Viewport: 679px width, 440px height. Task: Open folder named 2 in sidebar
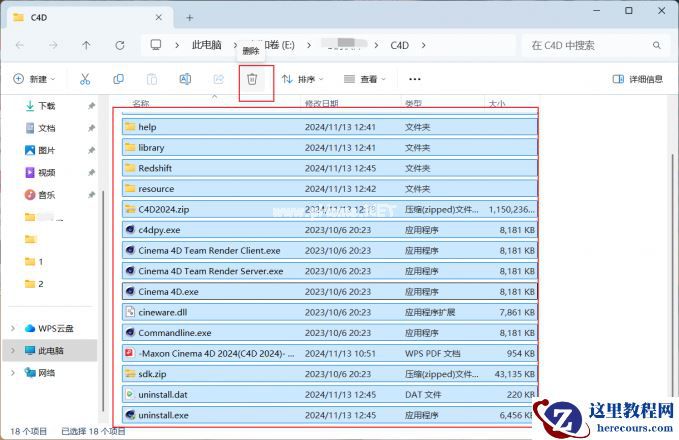[x=35, y=284]
